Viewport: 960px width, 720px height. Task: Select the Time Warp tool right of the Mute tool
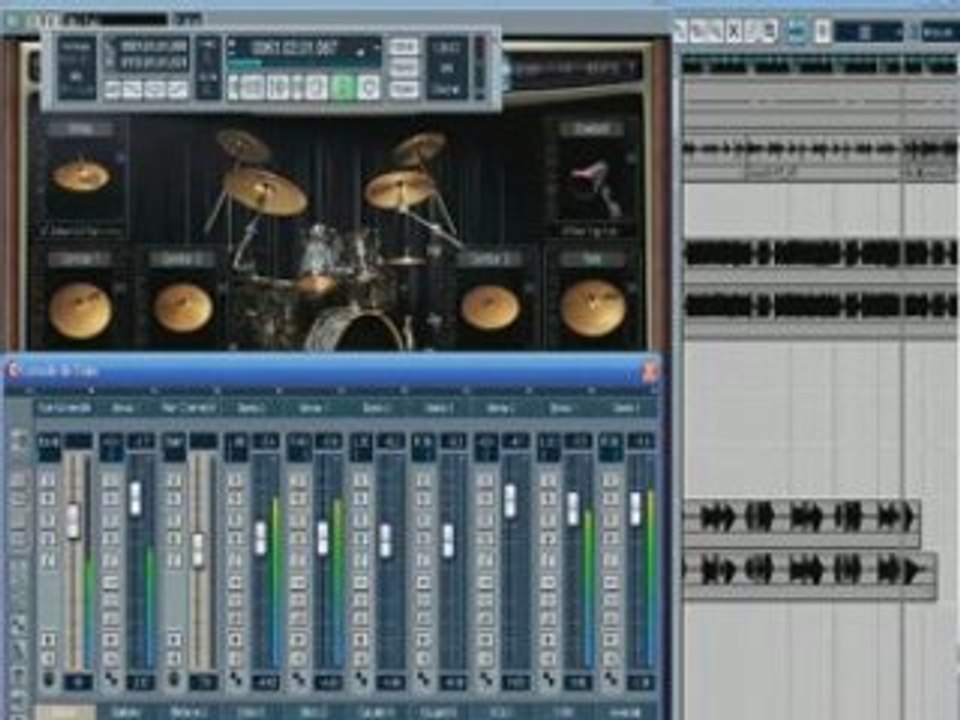pyautogui.click(x=752, y=30)
